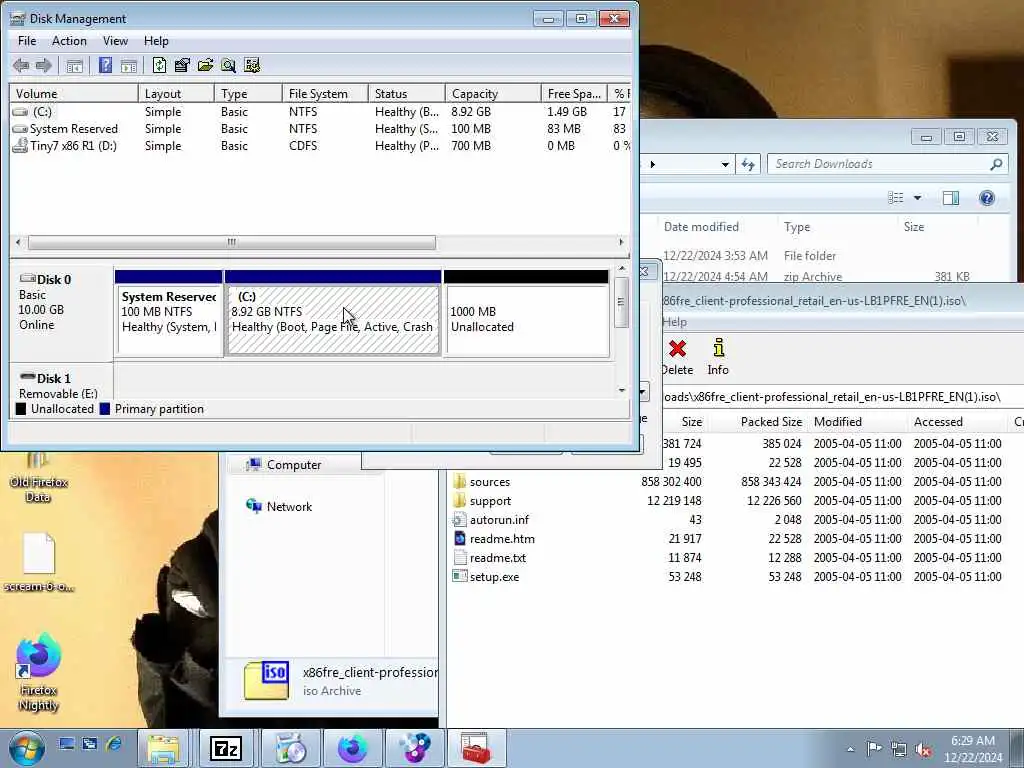Select the 1000 MB Unallocated space block
The image size is (1024, 768).
(526, 313)
